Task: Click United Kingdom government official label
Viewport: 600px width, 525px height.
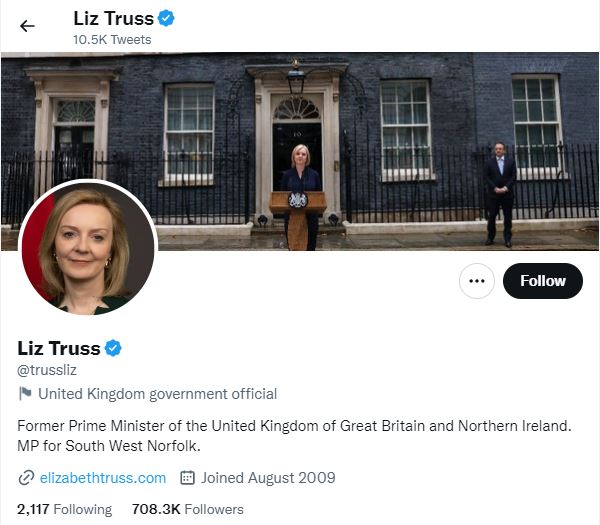Action: (x=157, y=394)
